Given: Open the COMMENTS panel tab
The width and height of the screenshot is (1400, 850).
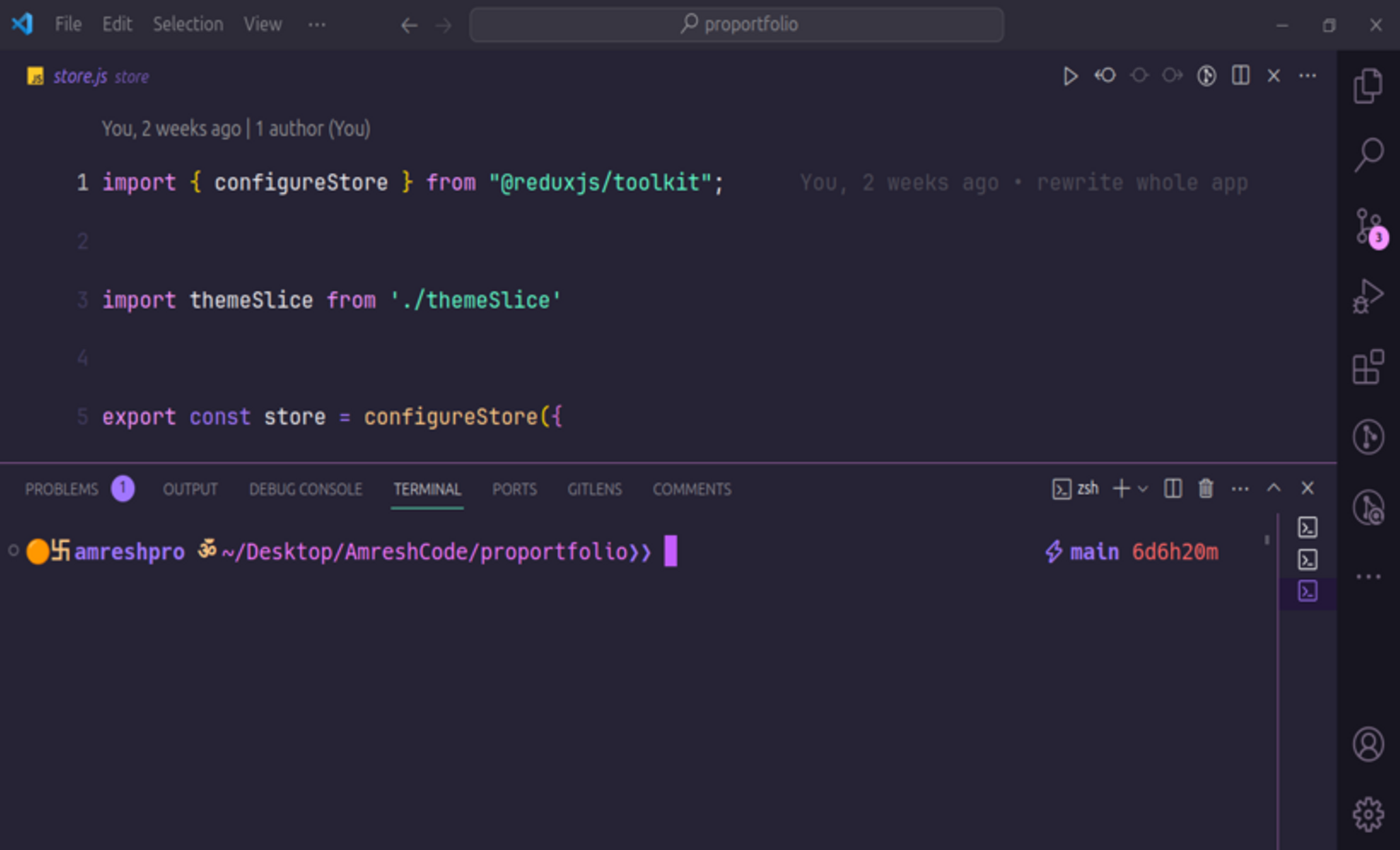Looking at the screenshot, I should [x=691, y=489].
